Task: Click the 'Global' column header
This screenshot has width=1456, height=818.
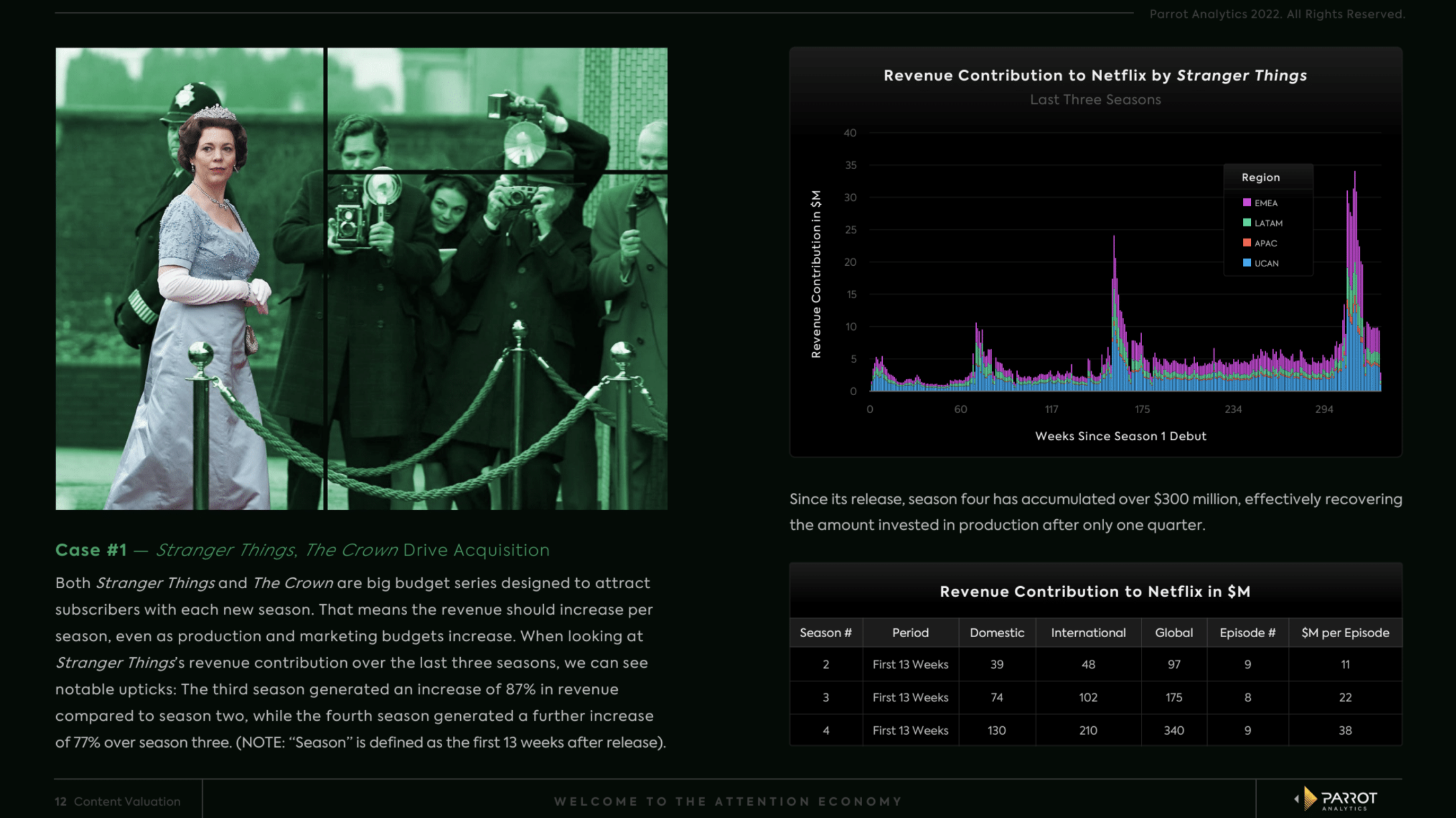Action: tap(1174, 632)
